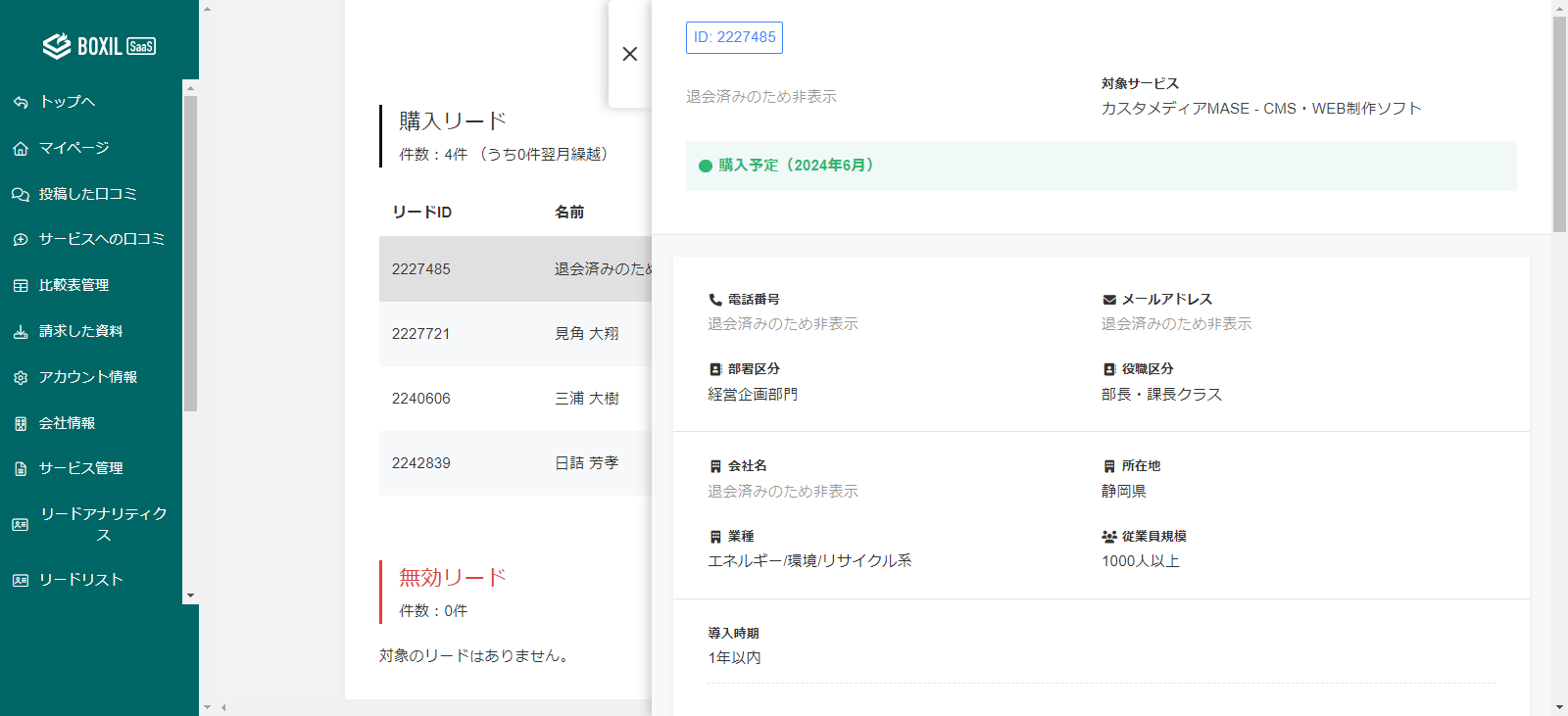Click the table icon for 比較表管理
1568x716 pixels.
click(21, 286)
